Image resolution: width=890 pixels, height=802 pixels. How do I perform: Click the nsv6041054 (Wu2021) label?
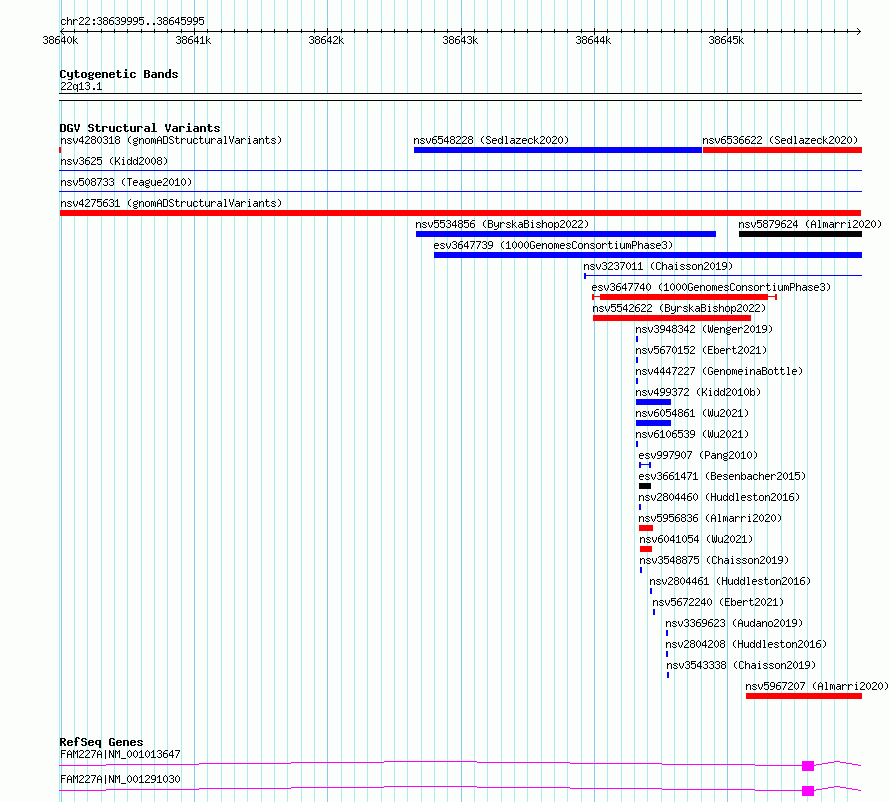pyautogui.click(x=696, y=539)
